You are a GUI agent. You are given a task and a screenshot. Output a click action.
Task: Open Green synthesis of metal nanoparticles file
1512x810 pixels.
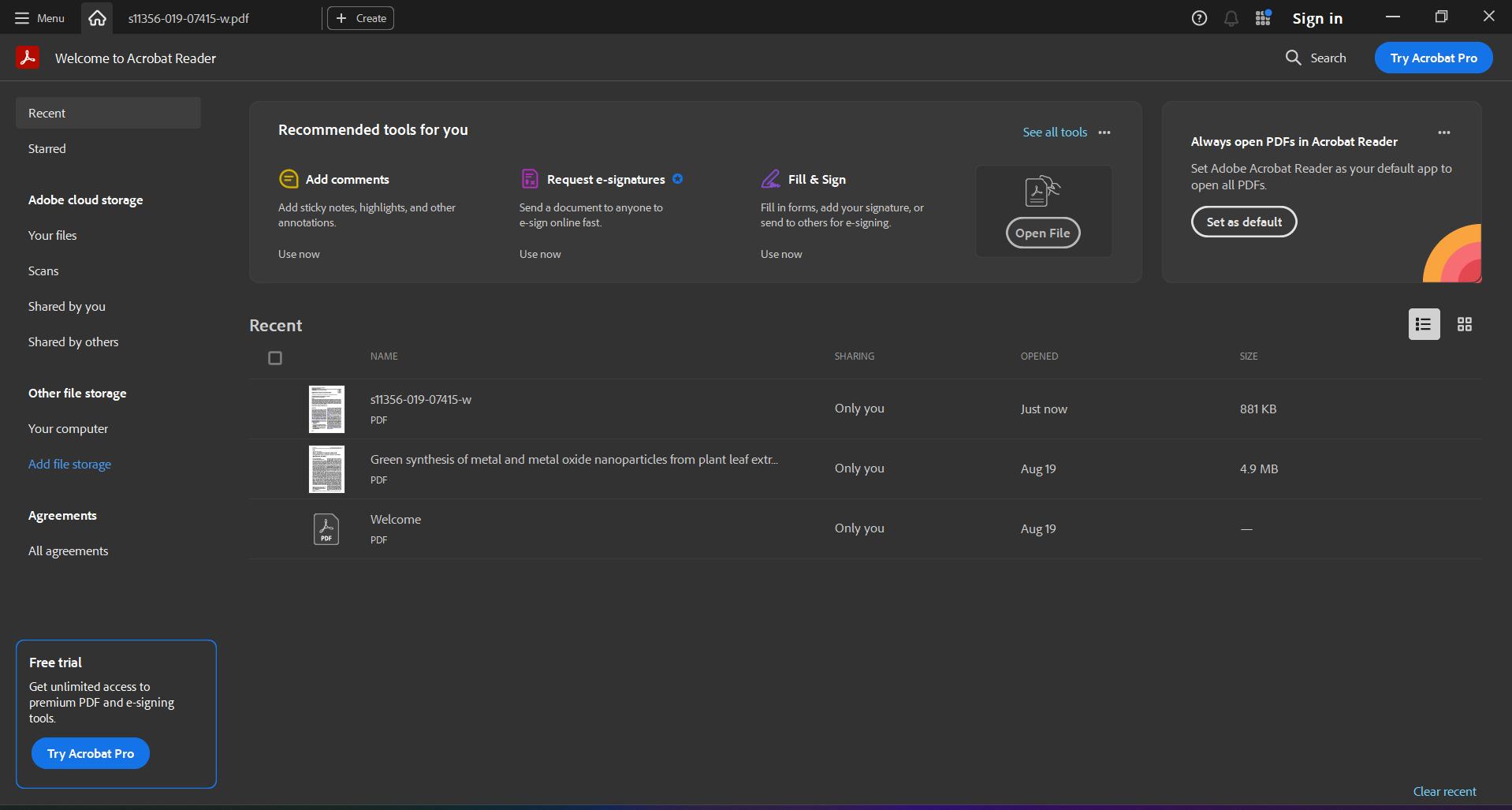574,460
